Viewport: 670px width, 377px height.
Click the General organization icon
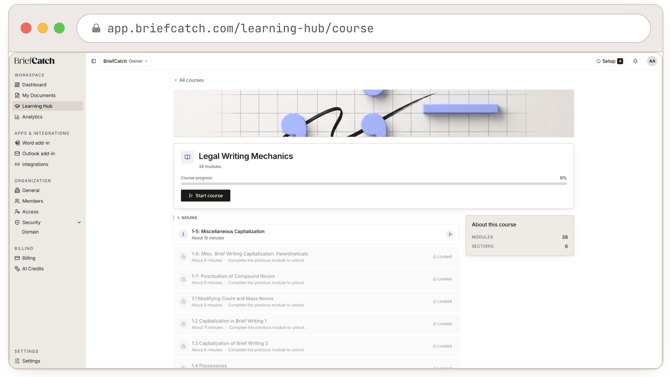click(17, 190)
